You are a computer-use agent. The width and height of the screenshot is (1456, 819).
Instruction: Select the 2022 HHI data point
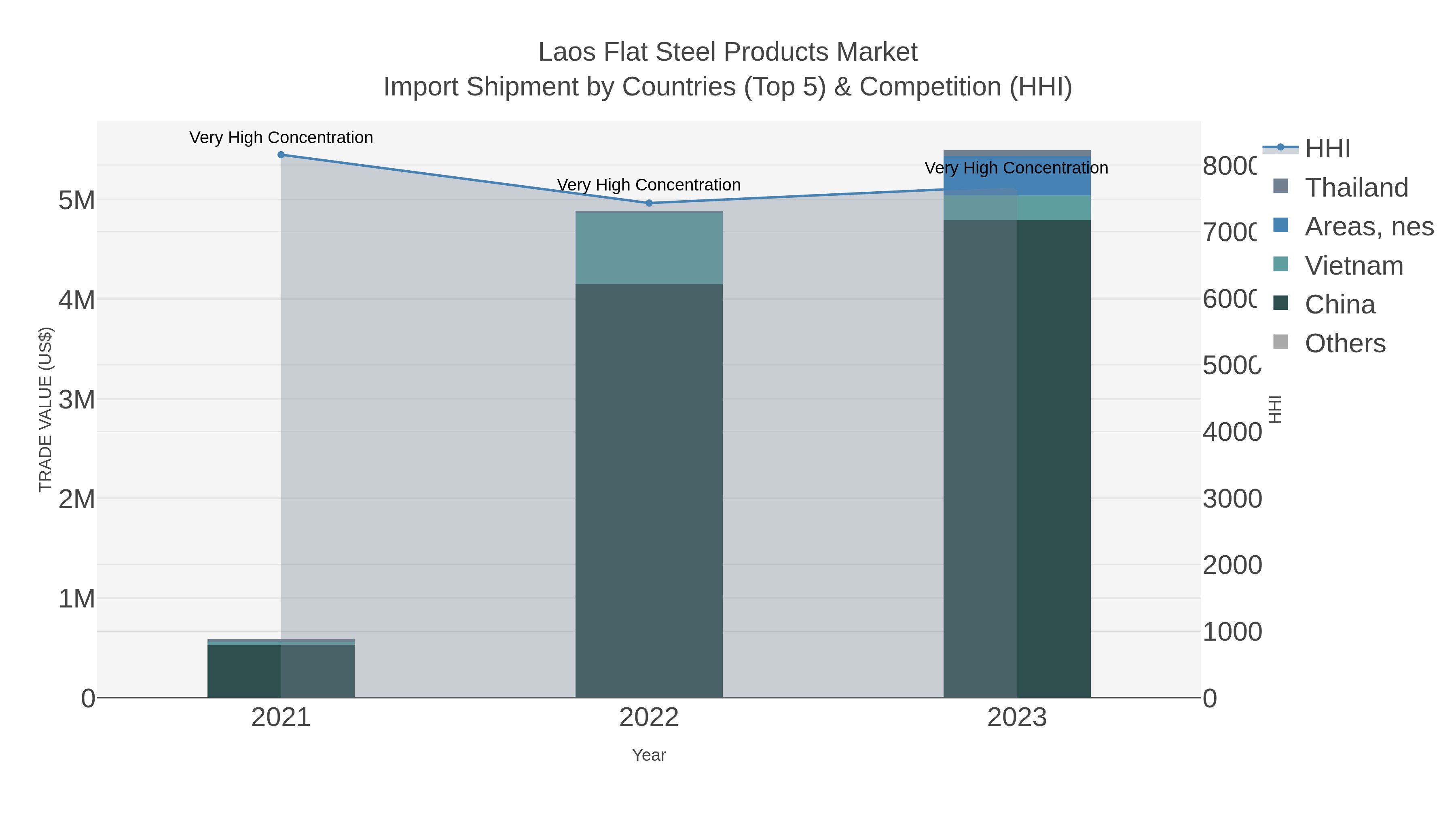[649, 203]
